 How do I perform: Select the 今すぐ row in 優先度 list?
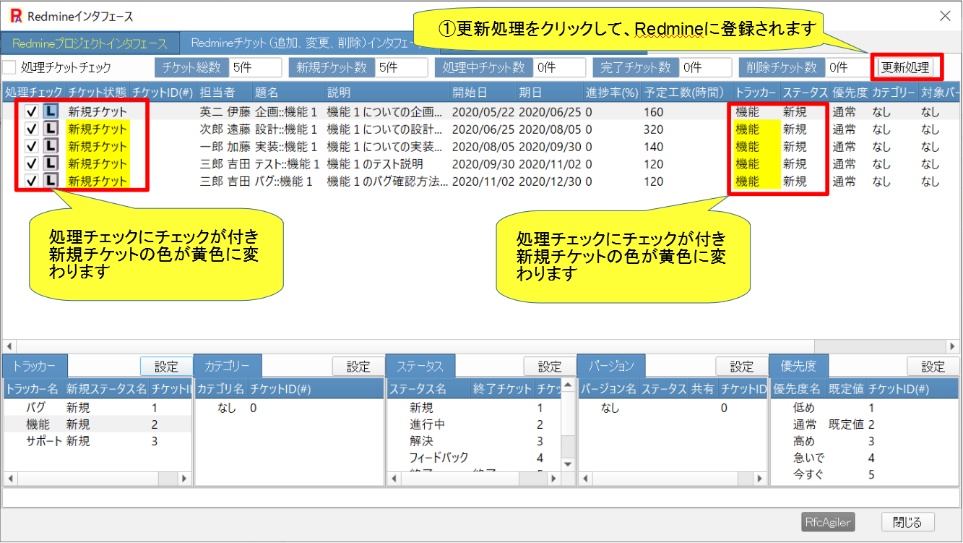864,474
